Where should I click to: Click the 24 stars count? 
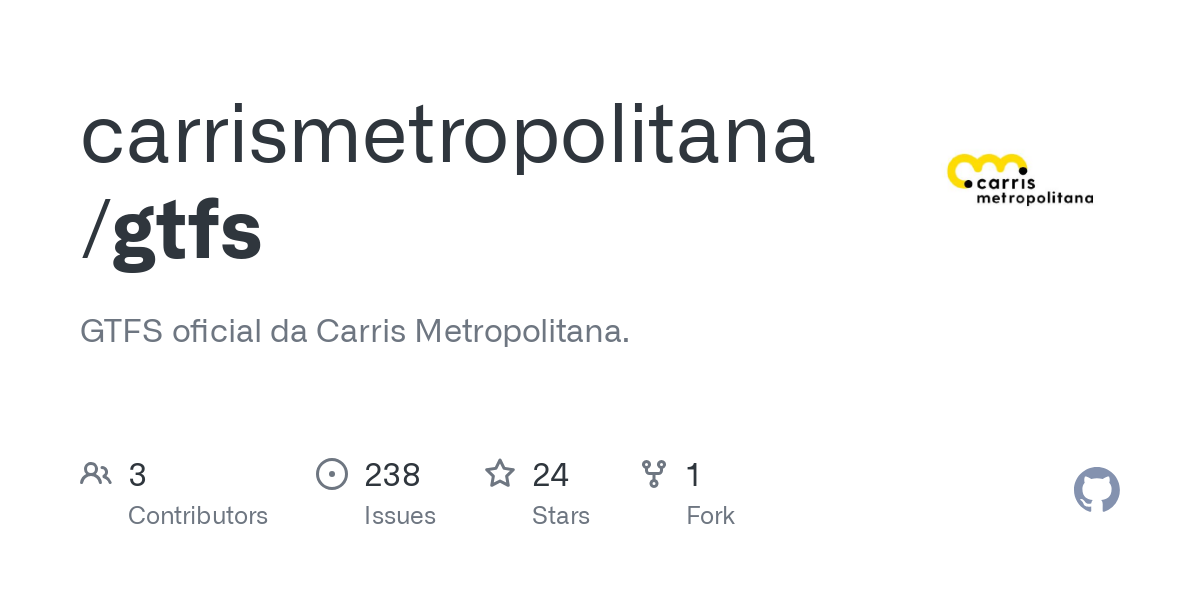pyautogui.click(x=551, y=475)
